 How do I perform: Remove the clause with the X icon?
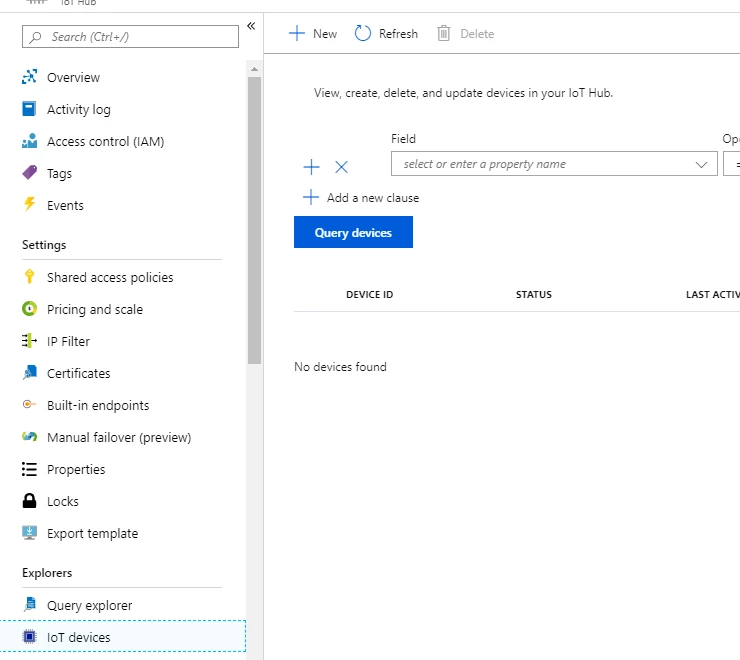coord(341,167)
